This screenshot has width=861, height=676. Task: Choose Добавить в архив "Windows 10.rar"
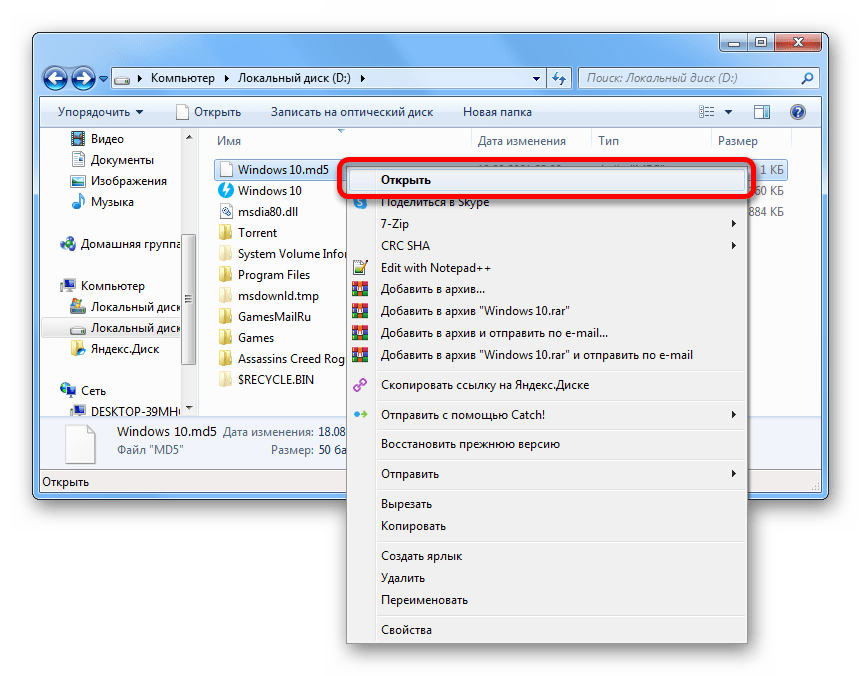point(546,311)
